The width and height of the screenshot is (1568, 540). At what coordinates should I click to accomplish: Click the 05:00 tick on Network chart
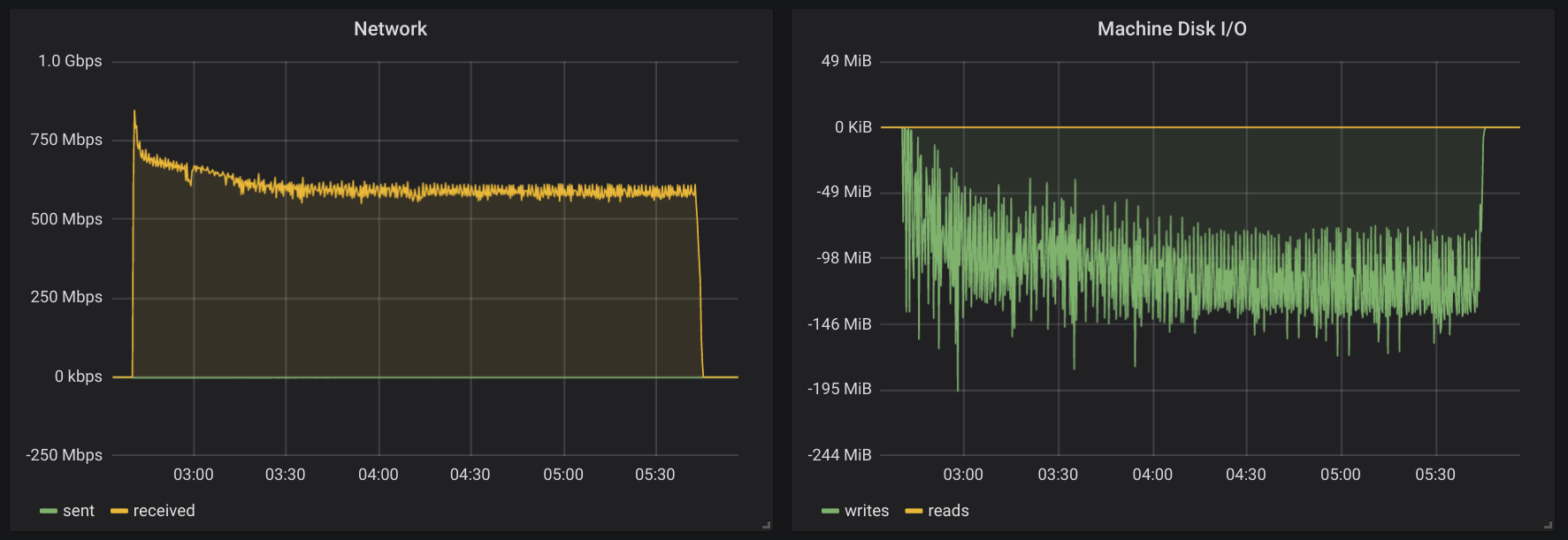pos(563,475)
